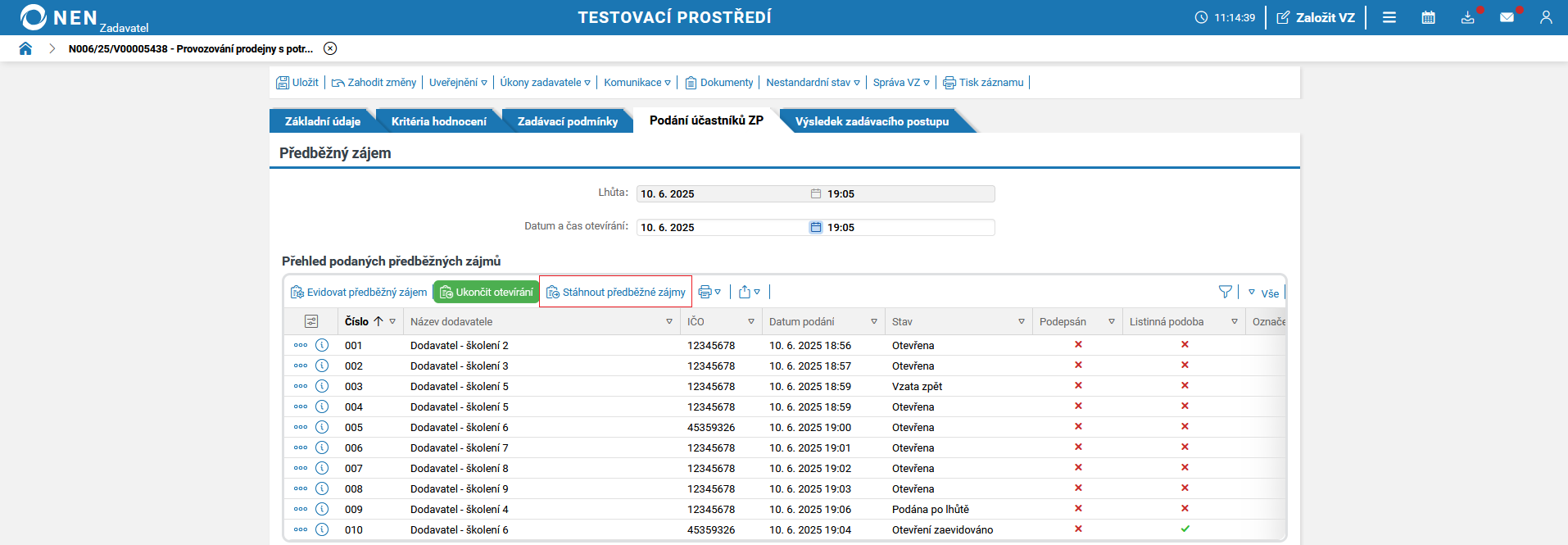Open the table column settings icon
This screenshot has height=545, width=1568.
311,321
